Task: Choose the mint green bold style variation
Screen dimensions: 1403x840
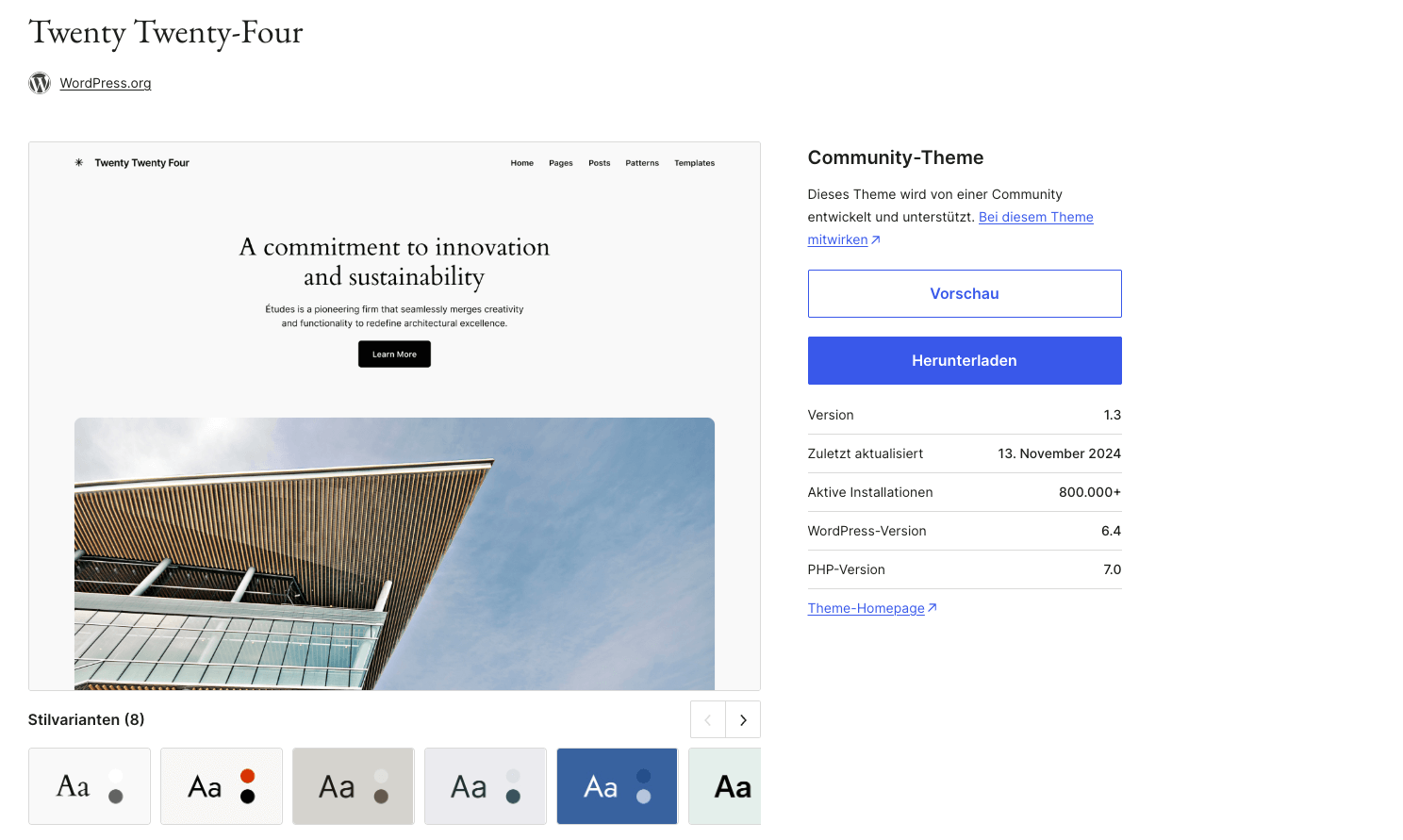Action: pyautogui.click(x=726, y=786)
